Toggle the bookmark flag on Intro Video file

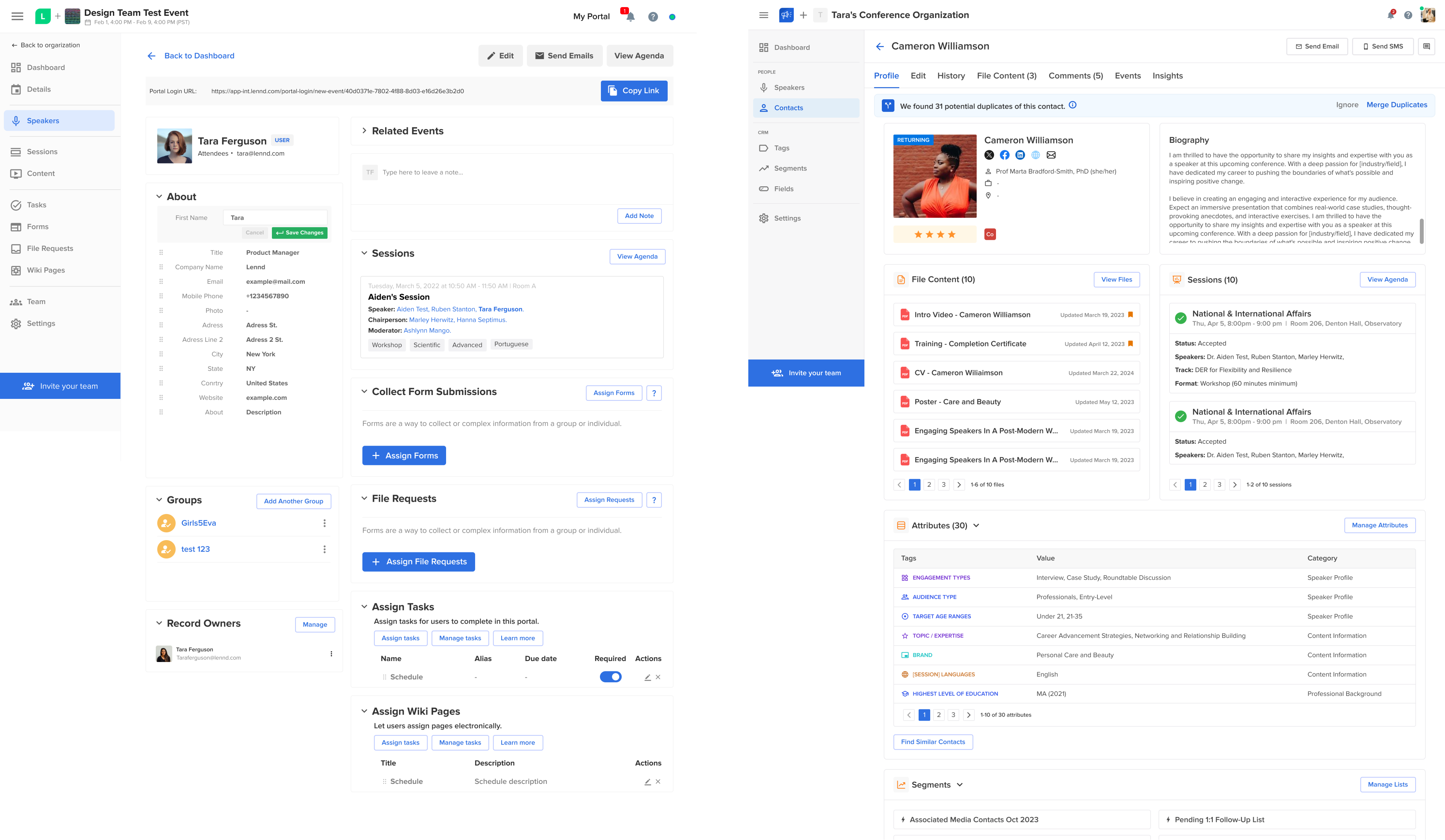tap(1130, 314)
